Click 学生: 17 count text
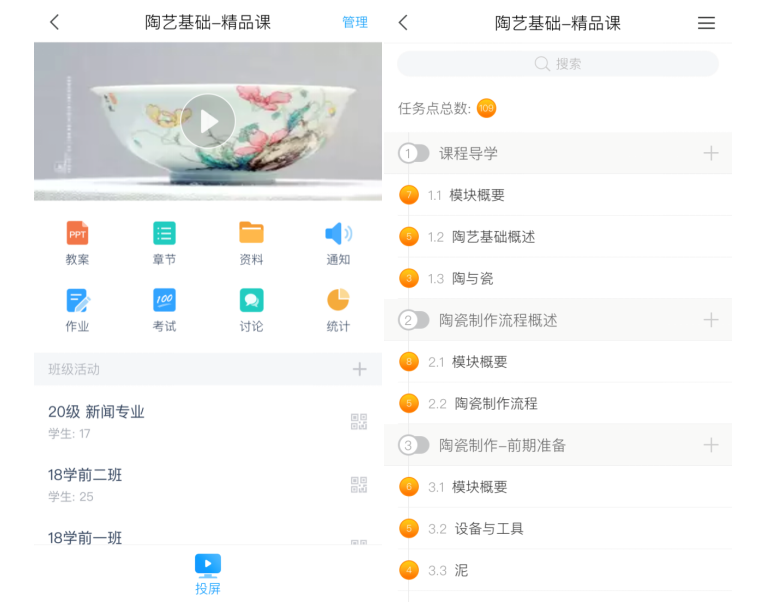 pos(69,433)
